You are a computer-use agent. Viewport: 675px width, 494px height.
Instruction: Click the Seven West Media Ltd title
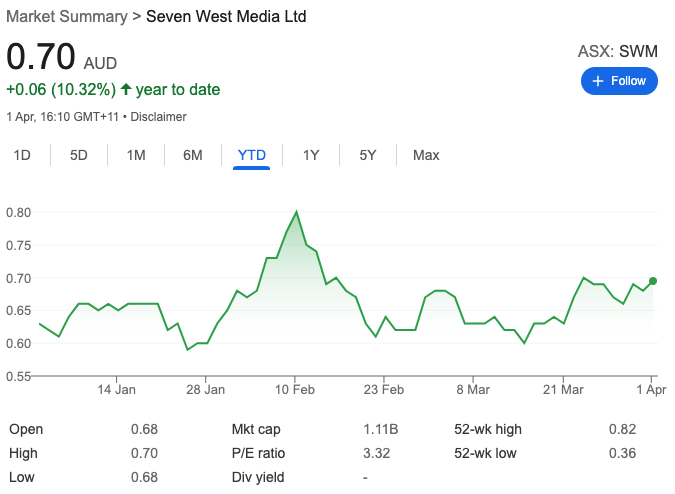point(226,17)
